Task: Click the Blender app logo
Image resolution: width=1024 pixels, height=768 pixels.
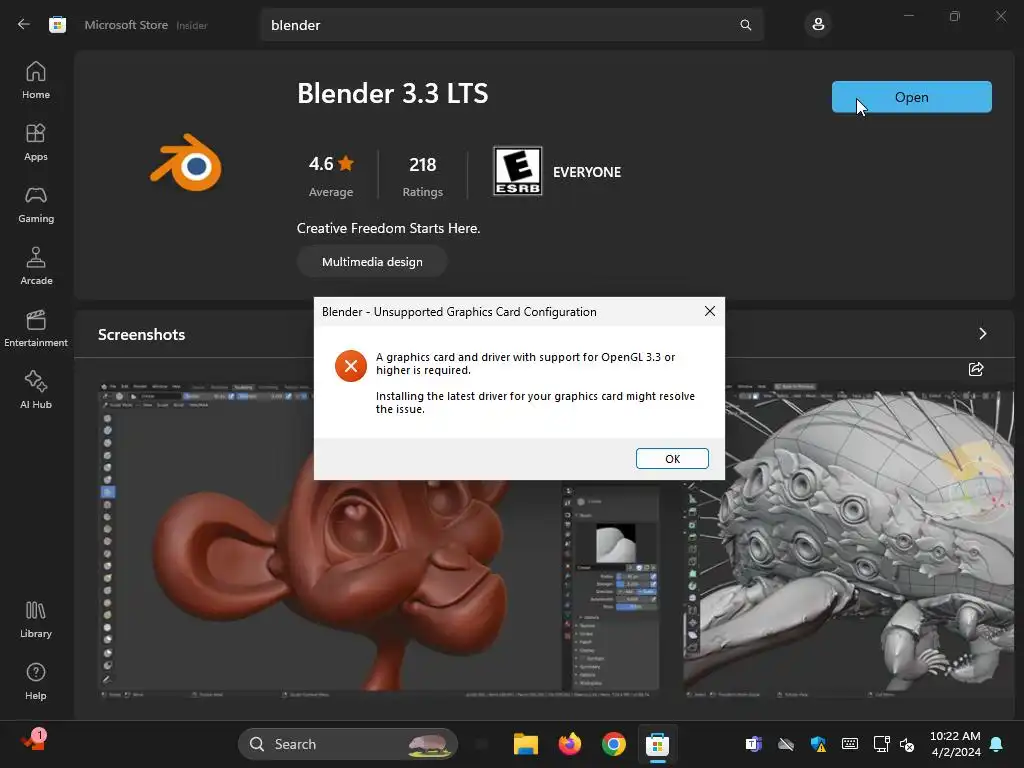Action: pyautogui.click(x=187, y=163)
